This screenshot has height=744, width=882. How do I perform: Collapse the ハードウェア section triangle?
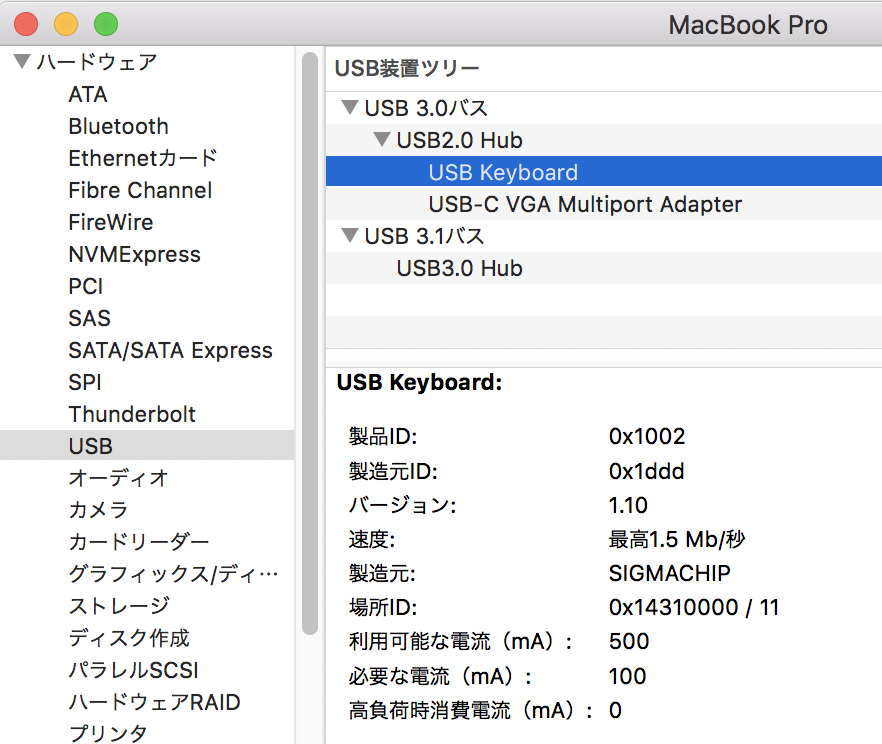(22, 61)
